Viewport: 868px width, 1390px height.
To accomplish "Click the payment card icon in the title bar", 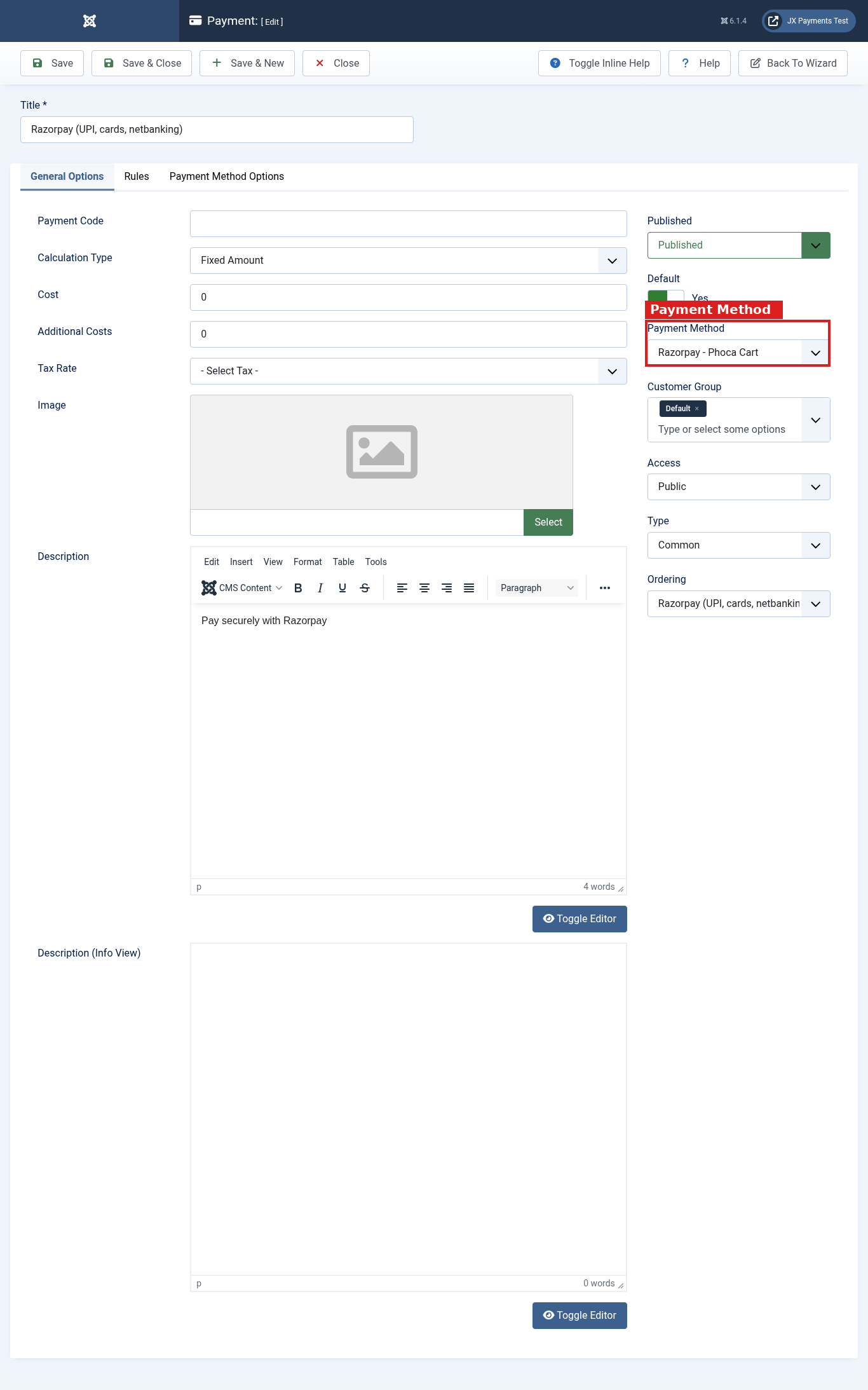I will [x=196, y=21].
